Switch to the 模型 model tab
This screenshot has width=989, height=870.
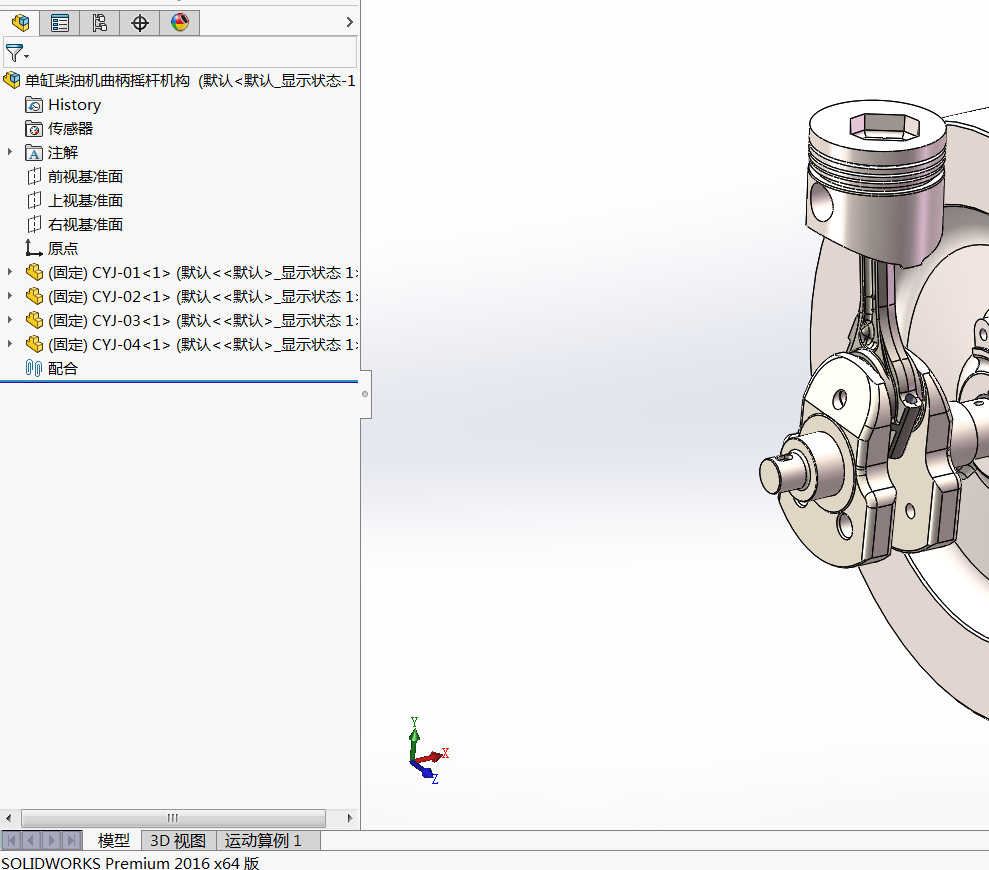114,840
